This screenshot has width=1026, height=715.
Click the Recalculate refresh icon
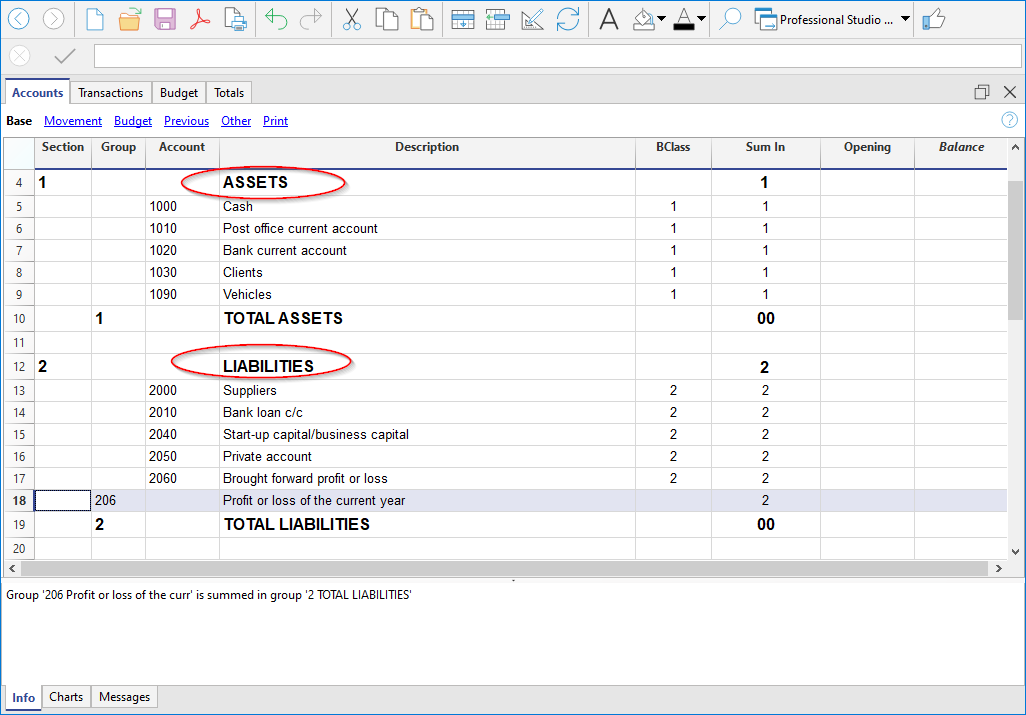pos(568,19)
